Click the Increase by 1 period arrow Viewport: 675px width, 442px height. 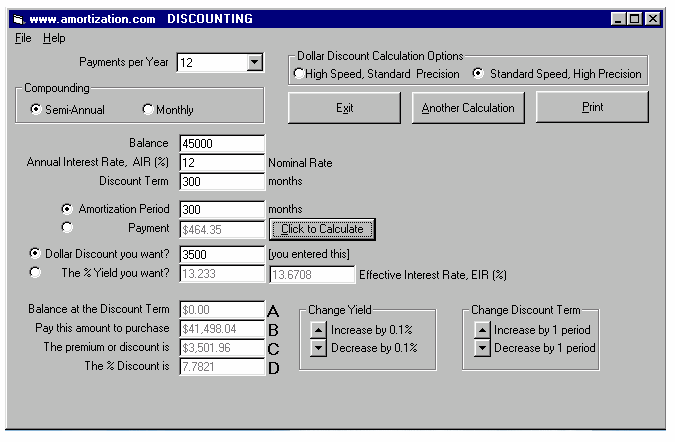(482, 330)
